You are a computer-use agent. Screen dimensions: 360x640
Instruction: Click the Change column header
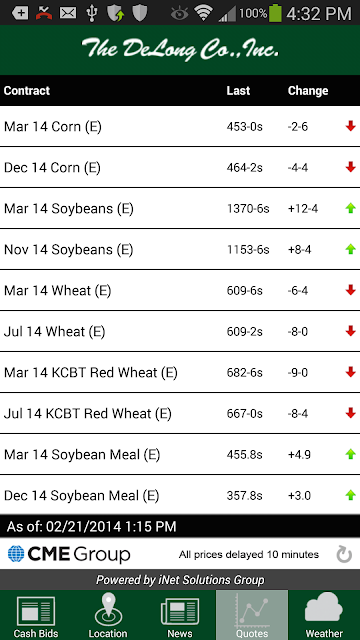point(308,91)
